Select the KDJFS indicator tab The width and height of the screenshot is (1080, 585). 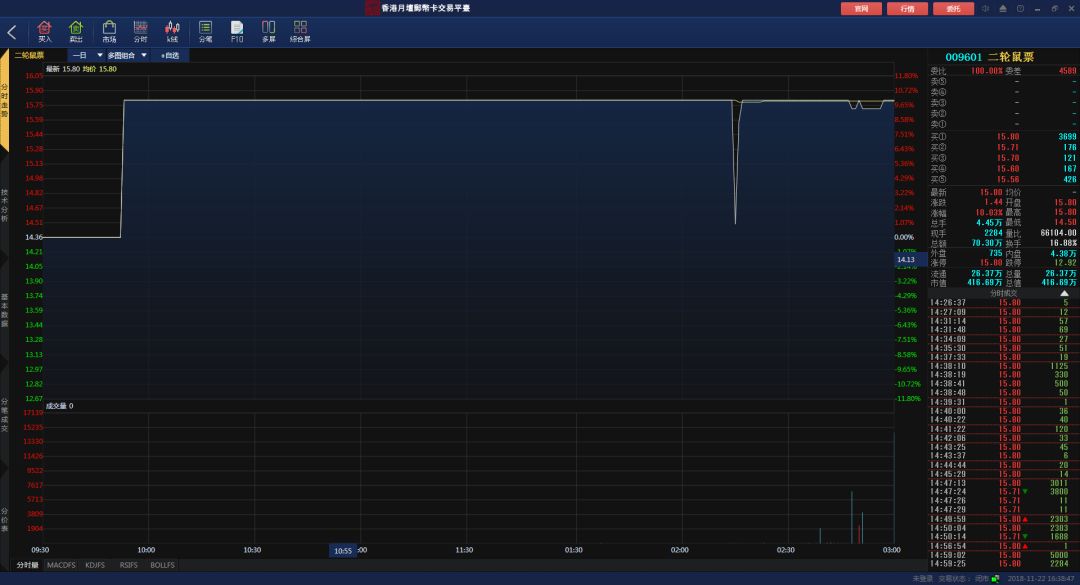point(95,565)
